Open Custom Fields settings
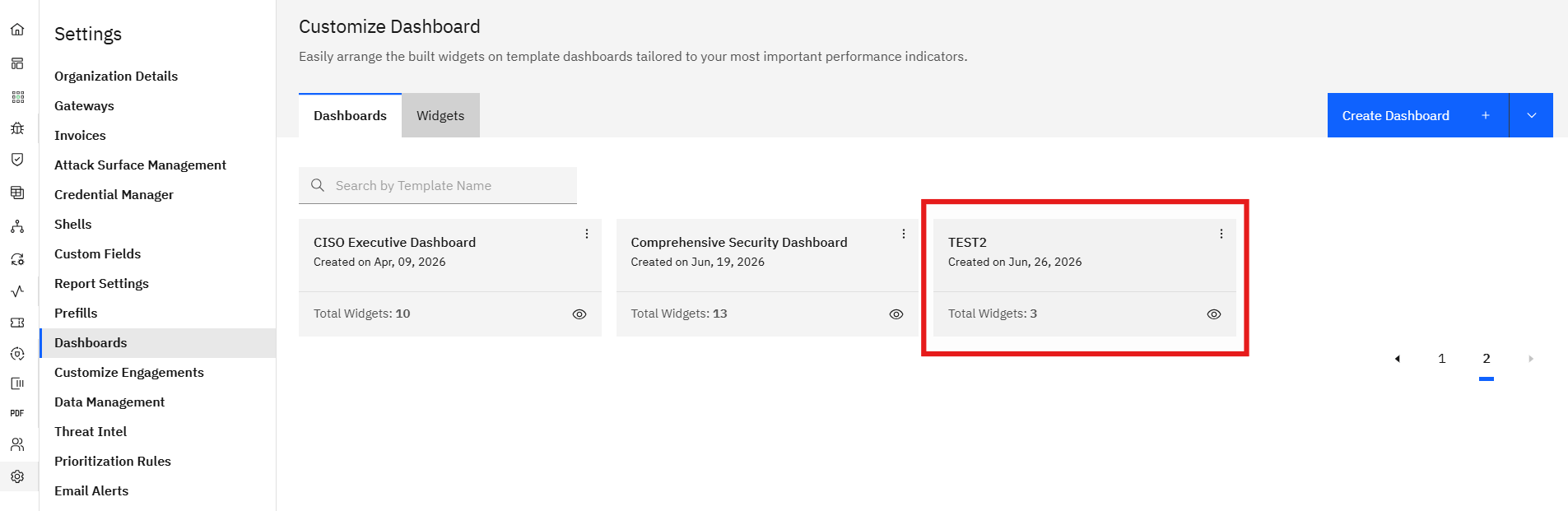 click(97, 253)
